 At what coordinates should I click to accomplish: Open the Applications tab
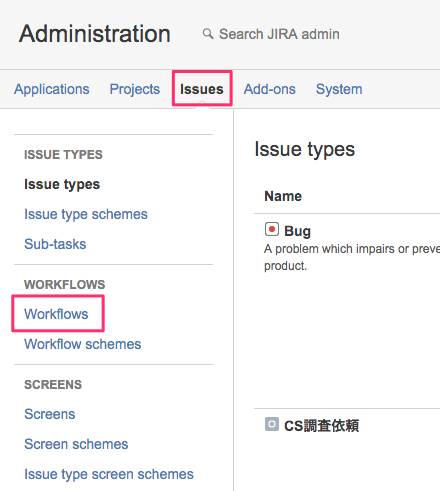coord(52,89)
